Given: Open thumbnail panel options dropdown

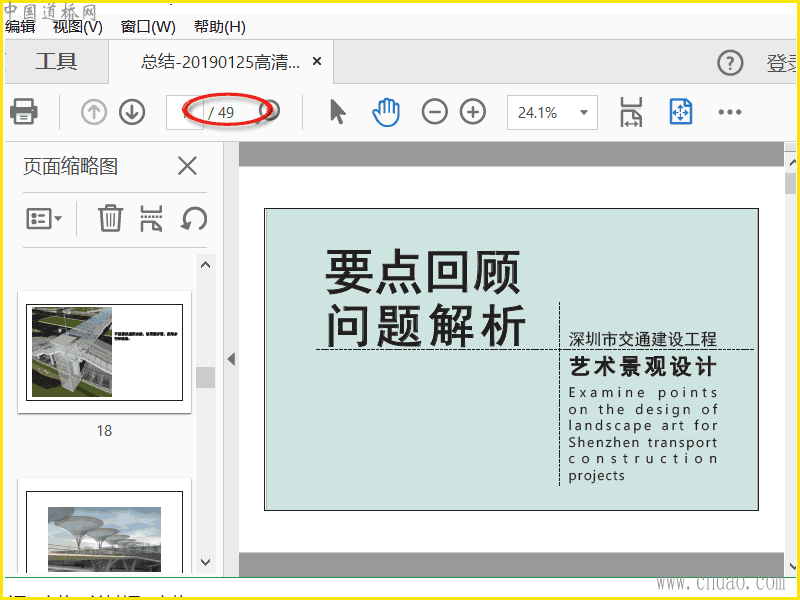Looking at the screenshot, I should point(45,218).
